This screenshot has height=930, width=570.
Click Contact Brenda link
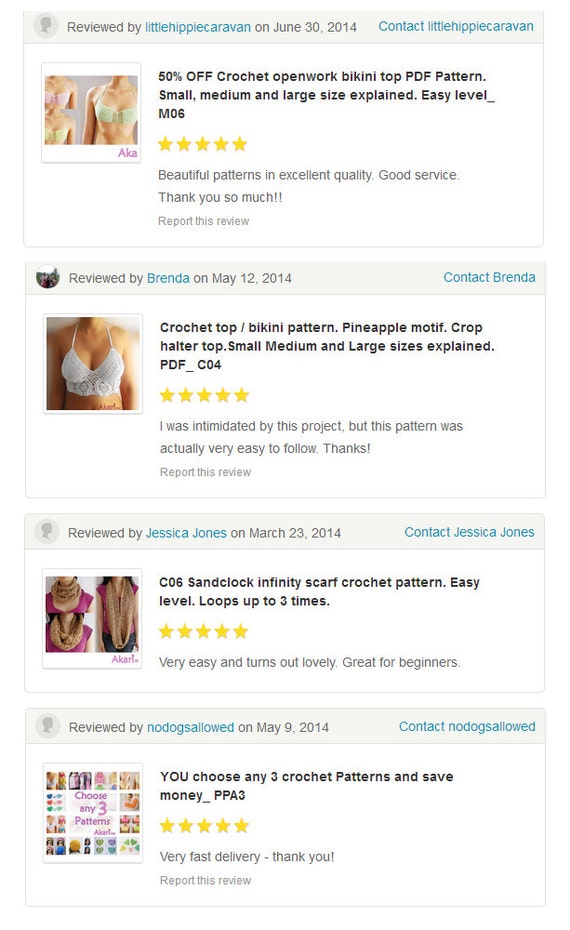tap(489, 278)
